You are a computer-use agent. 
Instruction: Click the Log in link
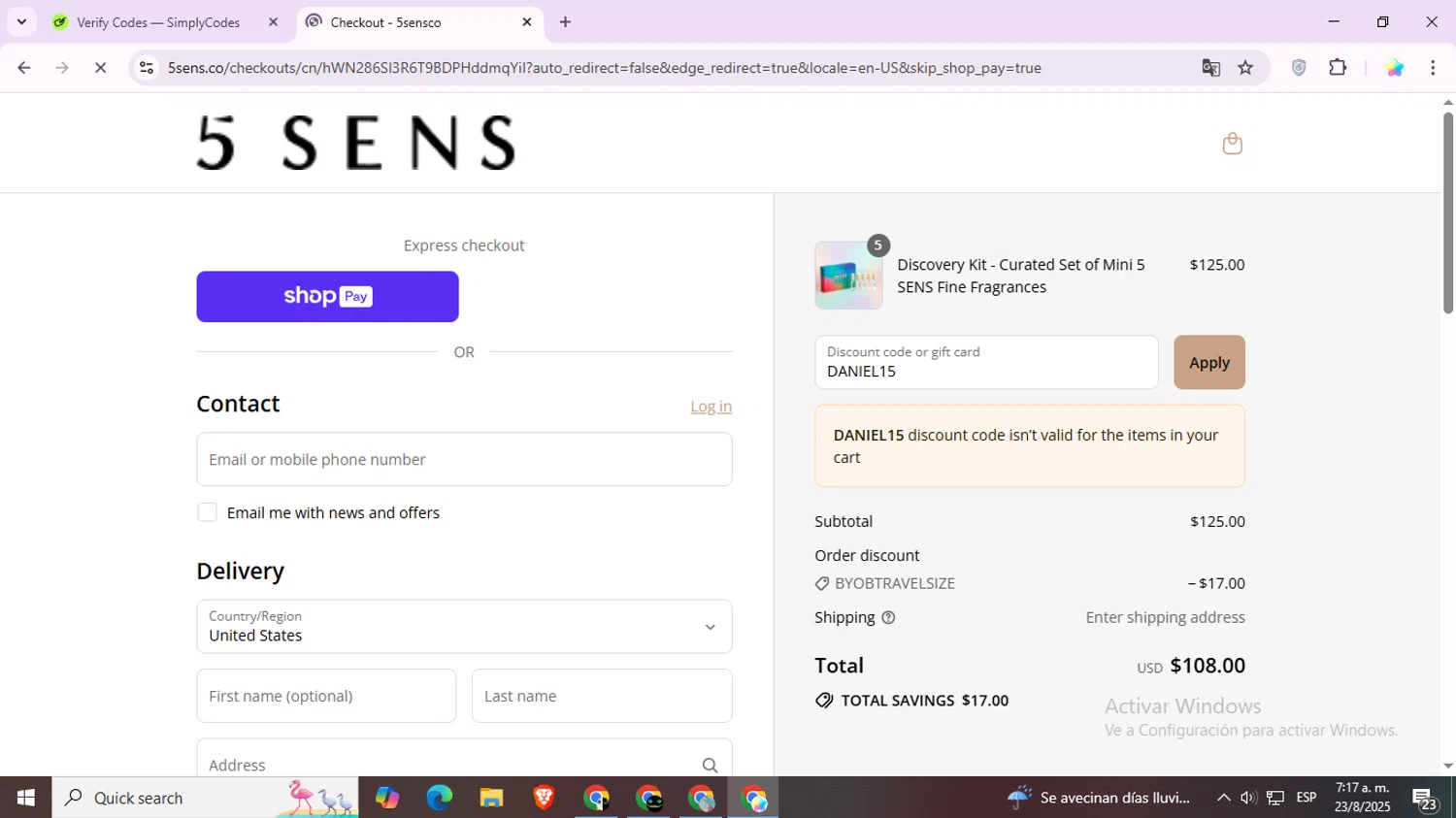[711, 407]
